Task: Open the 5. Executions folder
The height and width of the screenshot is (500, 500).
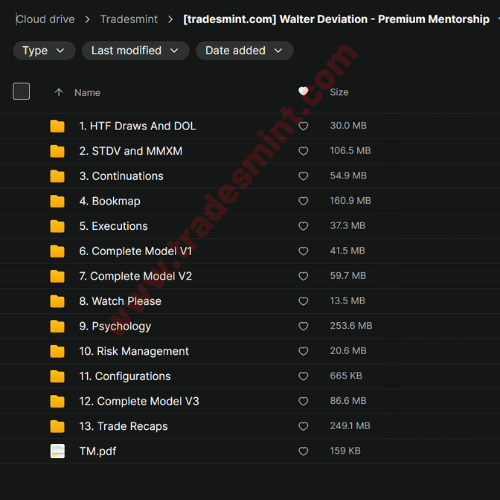Action: 113,226
